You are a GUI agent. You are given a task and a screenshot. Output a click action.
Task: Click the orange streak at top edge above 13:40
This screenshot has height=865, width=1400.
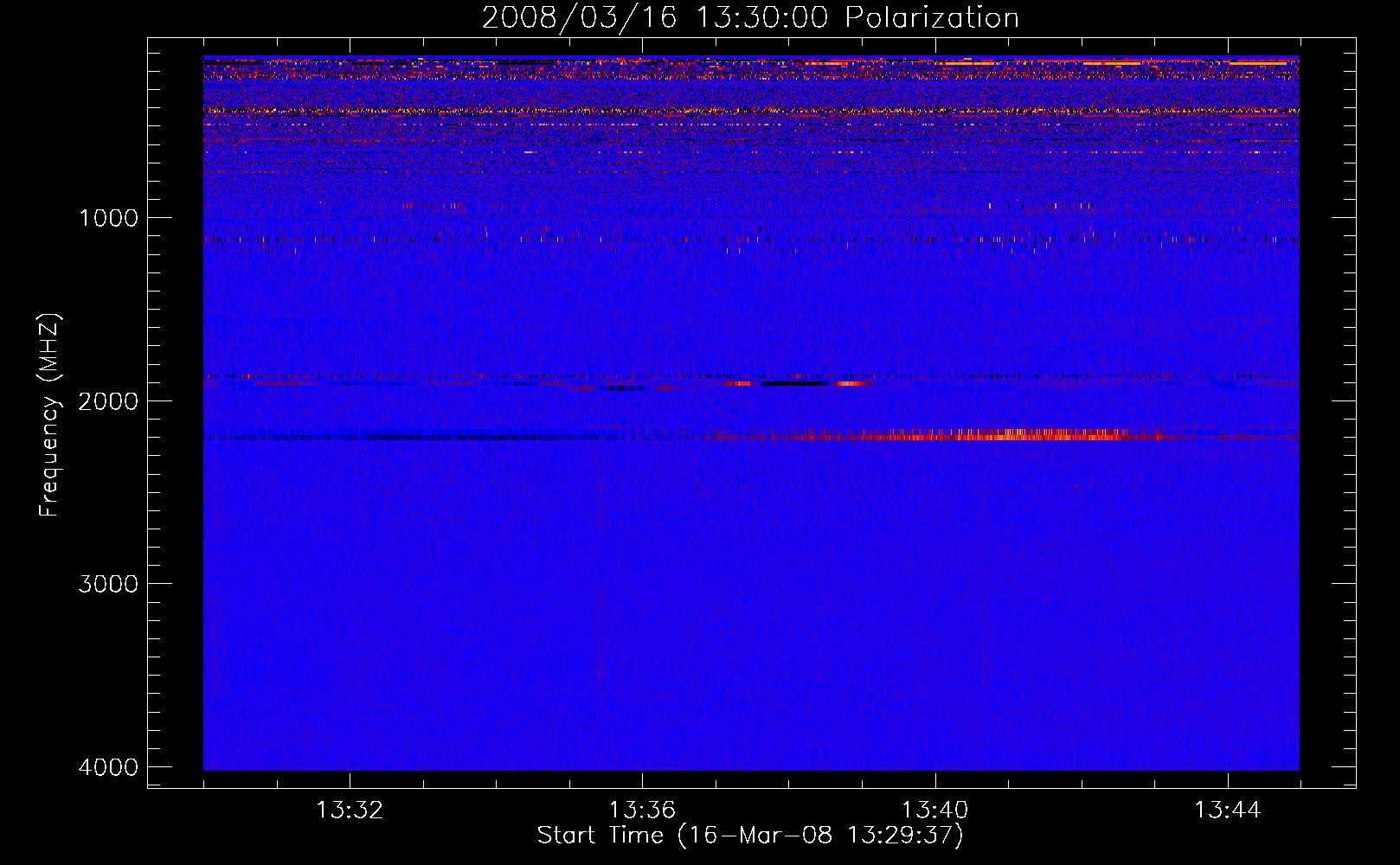[x=969, y=63]
